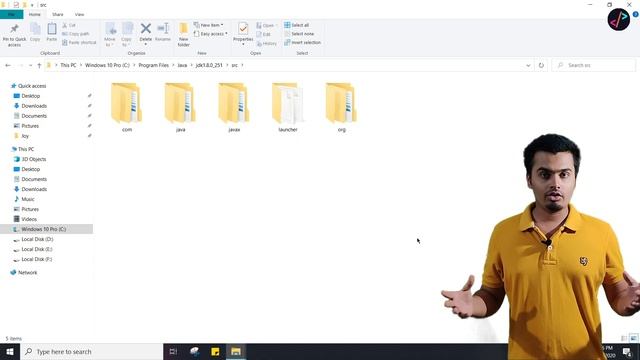Screen dimensions: 640x360
Task: Open the Move to menu
Action: pyautogui.click(x=110, y=34)
